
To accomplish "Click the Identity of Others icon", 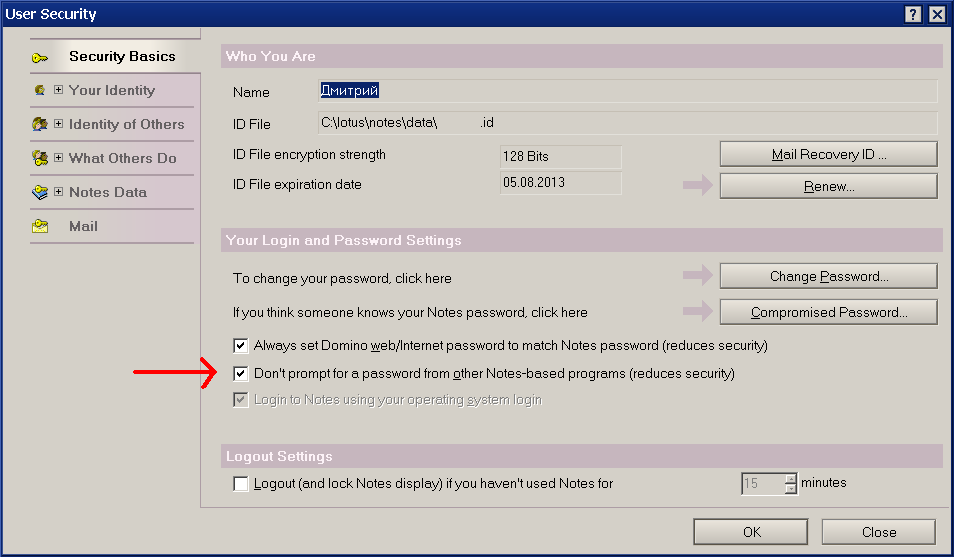I will coord(40,124).
